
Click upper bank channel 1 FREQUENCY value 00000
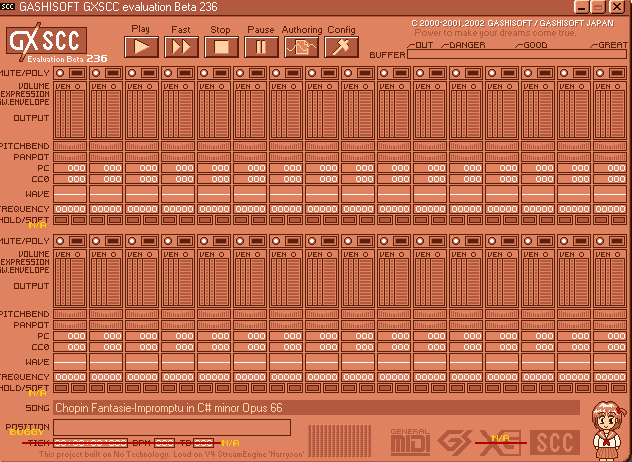70,209
